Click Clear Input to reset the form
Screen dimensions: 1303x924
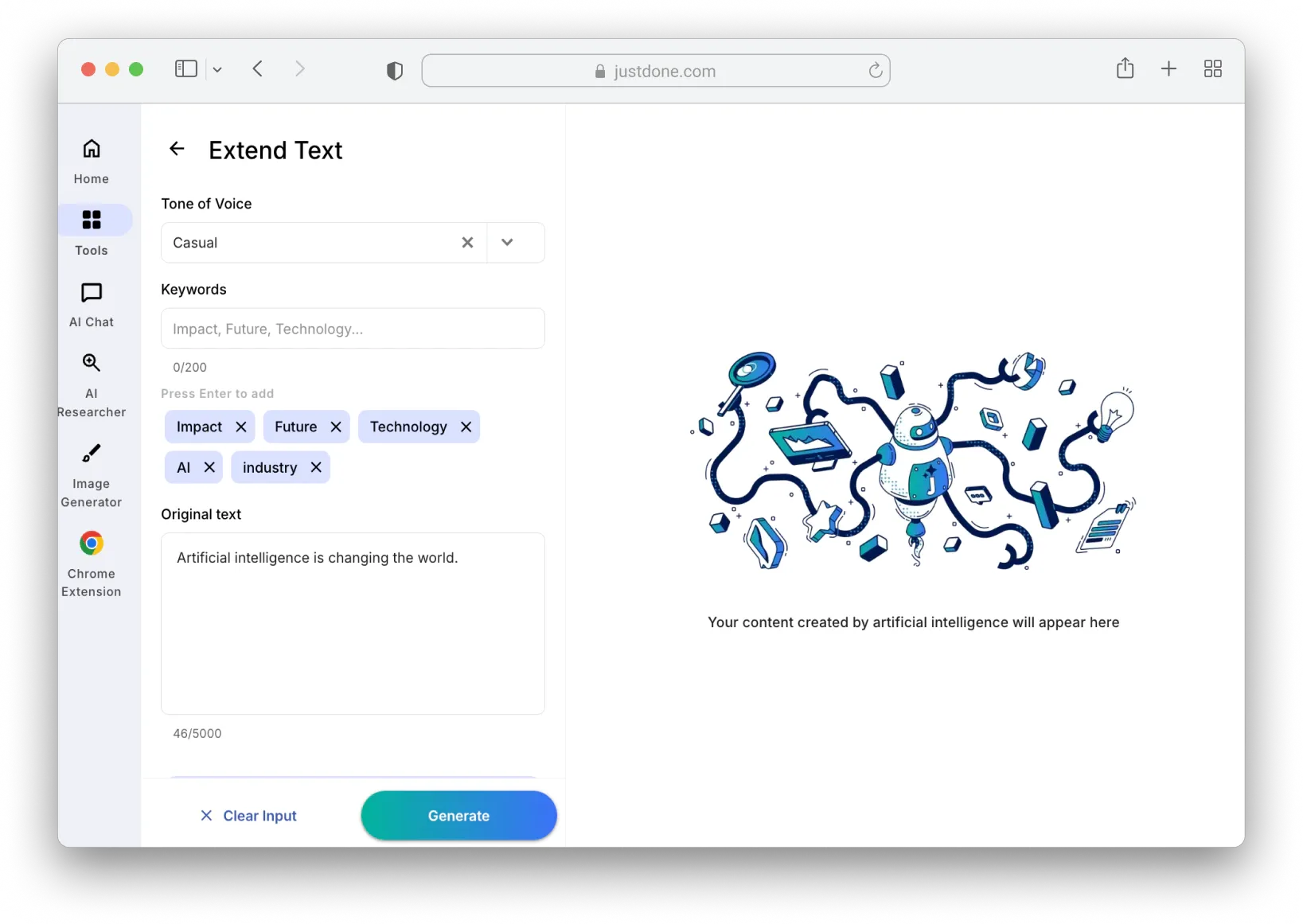pyautogui.click(x=248, y=815)
